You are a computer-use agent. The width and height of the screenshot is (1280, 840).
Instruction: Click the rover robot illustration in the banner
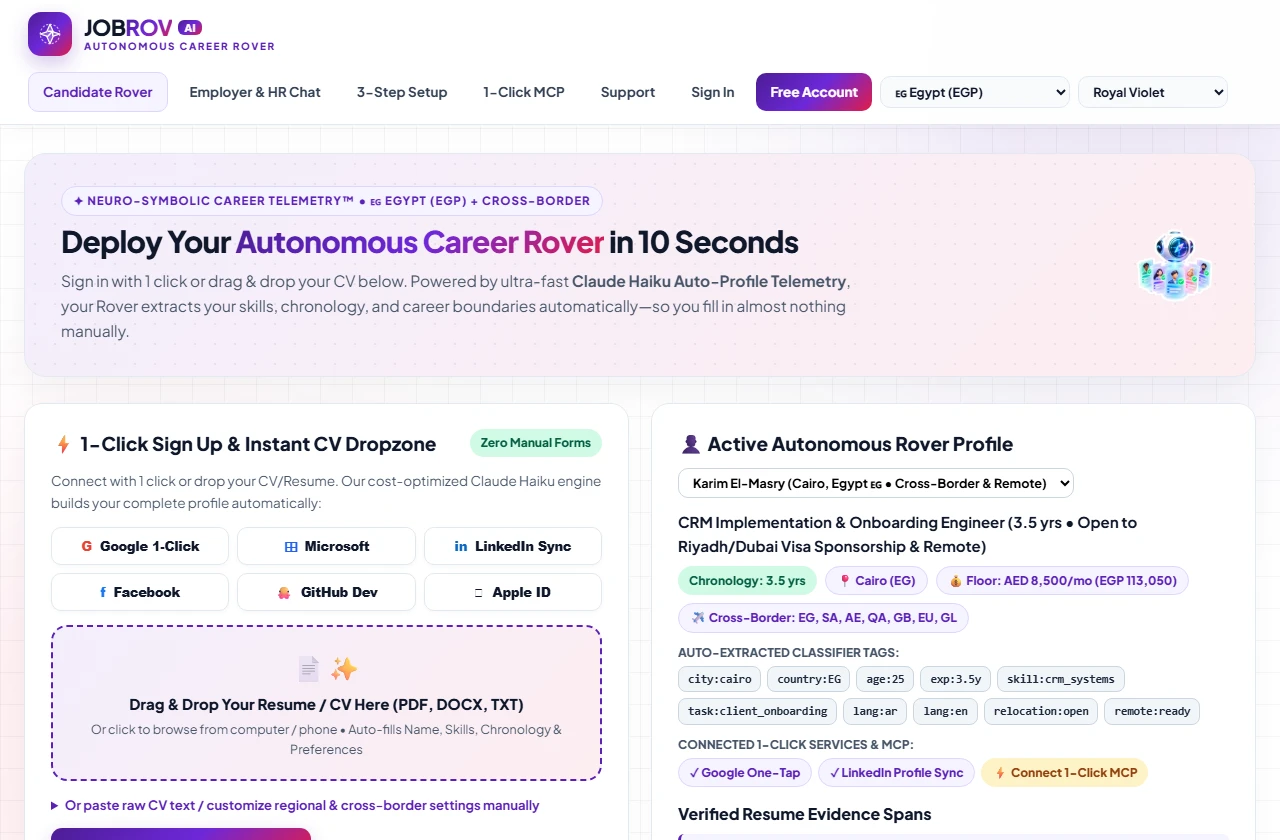pyautogui.click(x=1175, y=265)
